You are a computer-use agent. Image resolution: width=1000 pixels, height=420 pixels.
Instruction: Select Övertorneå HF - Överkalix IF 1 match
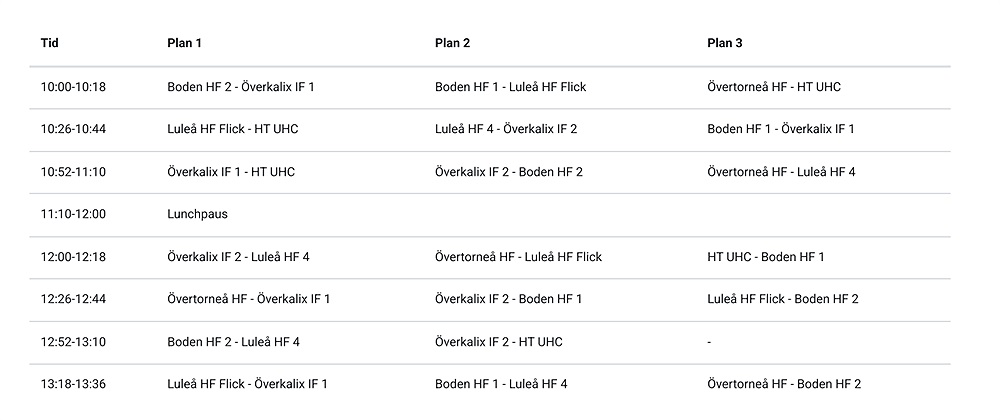[248, 299]
